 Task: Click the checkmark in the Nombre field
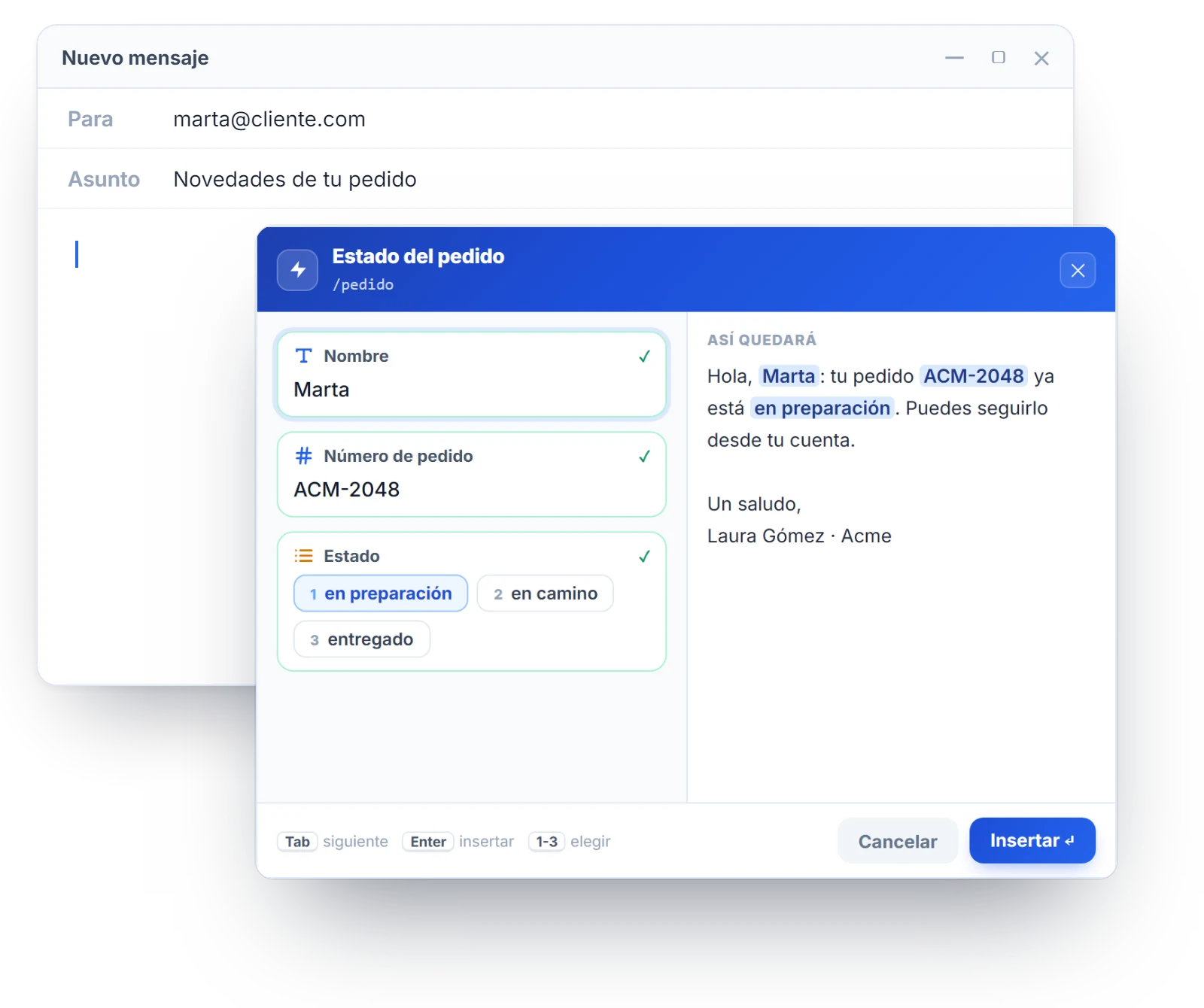[644, 357]
